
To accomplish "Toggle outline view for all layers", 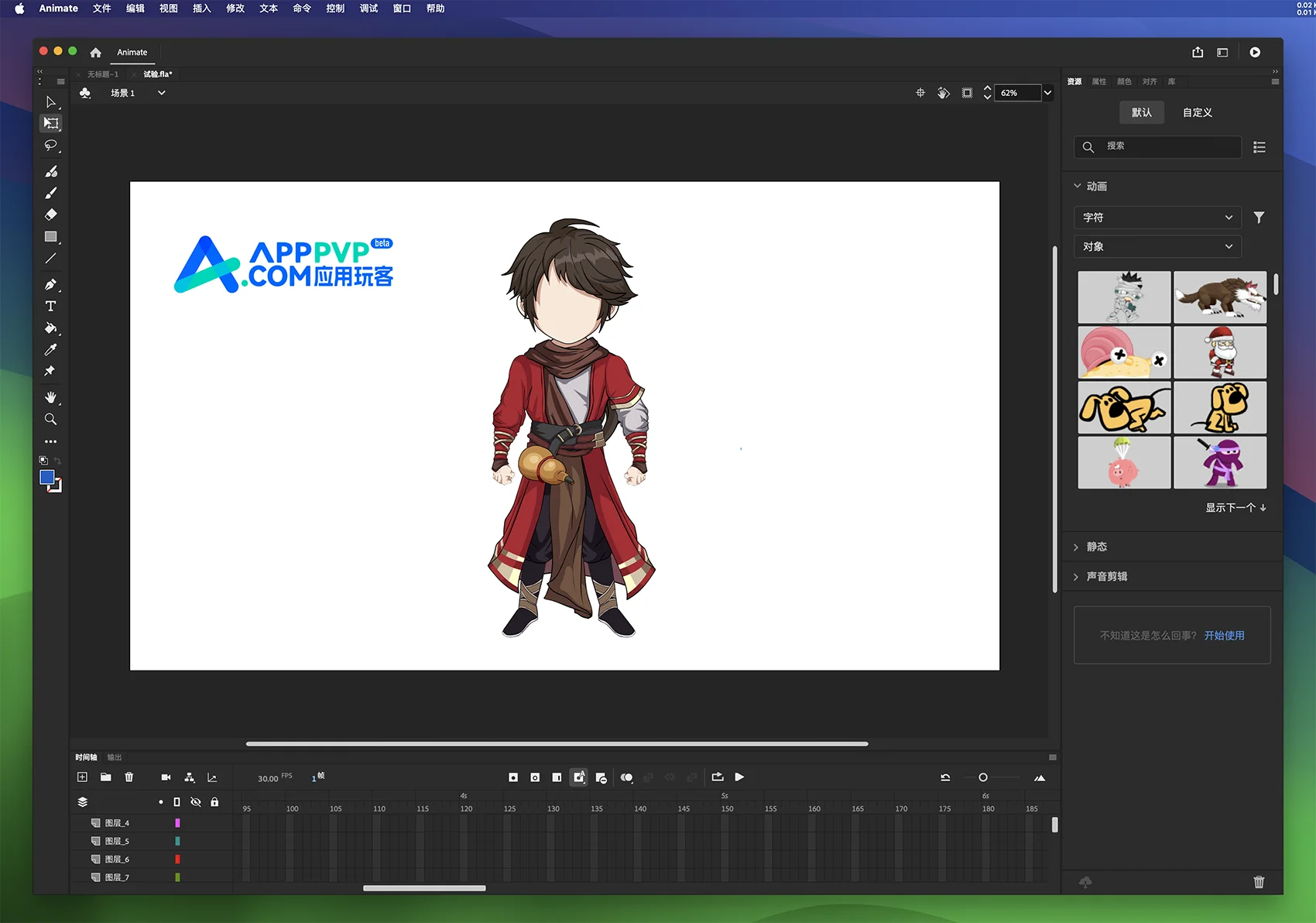I will (x=176, y=802).
